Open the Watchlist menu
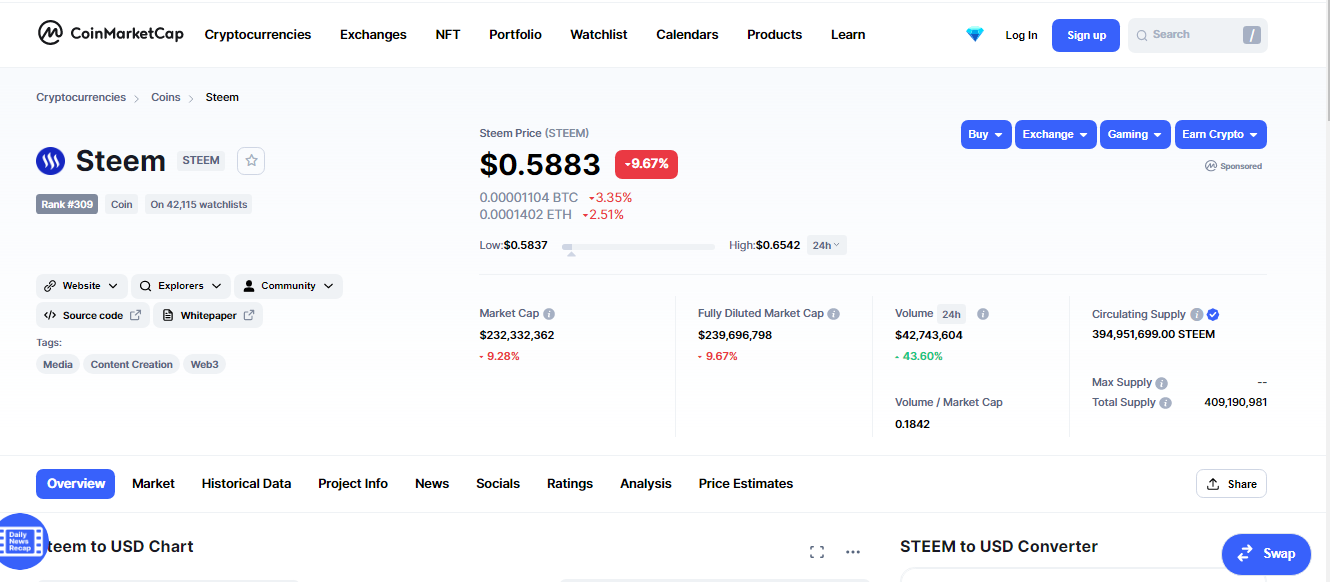 [x=599, y=34]
